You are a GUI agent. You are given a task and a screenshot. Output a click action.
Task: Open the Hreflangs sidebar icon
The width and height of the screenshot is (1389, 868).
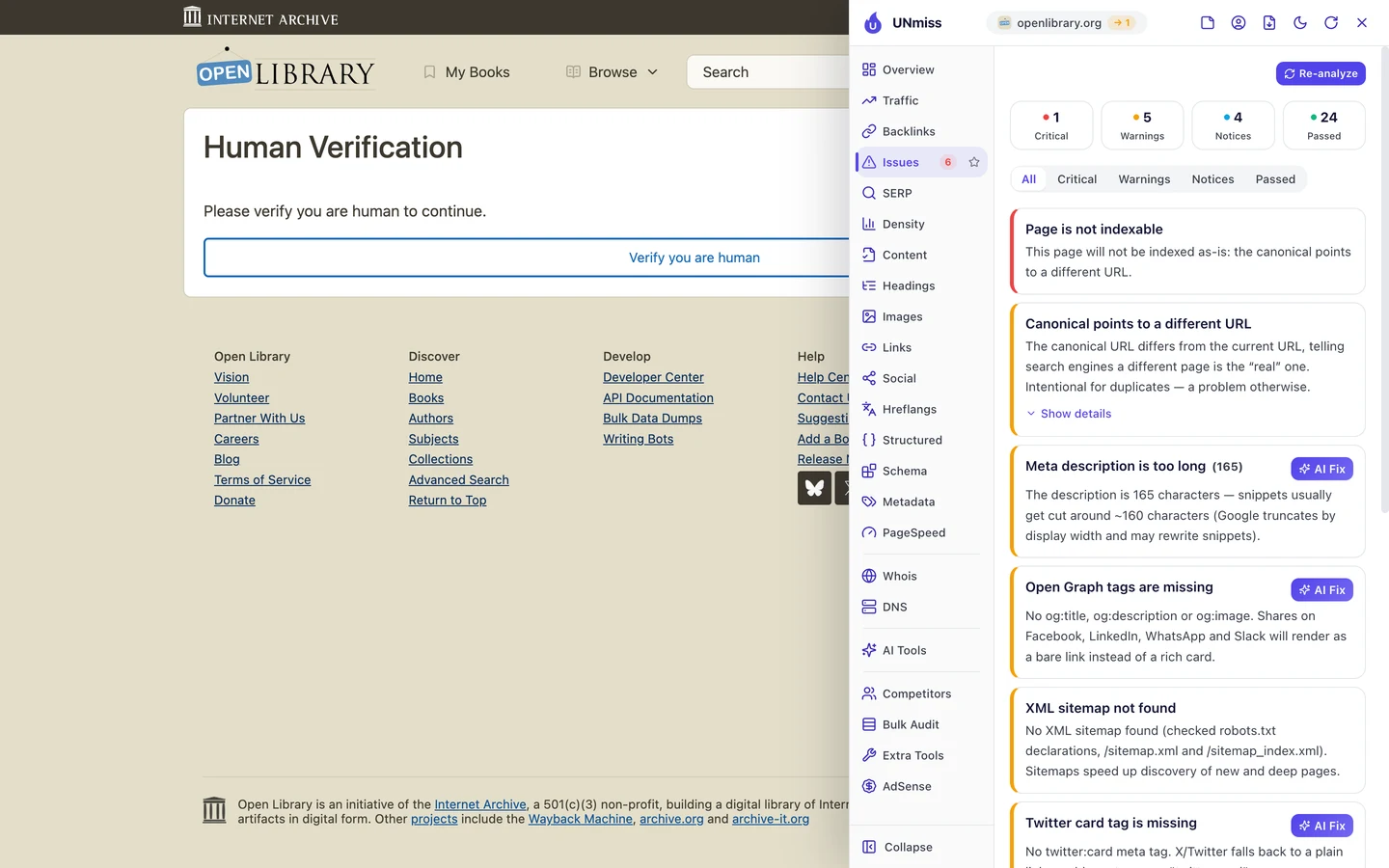(x=869, y=409)
